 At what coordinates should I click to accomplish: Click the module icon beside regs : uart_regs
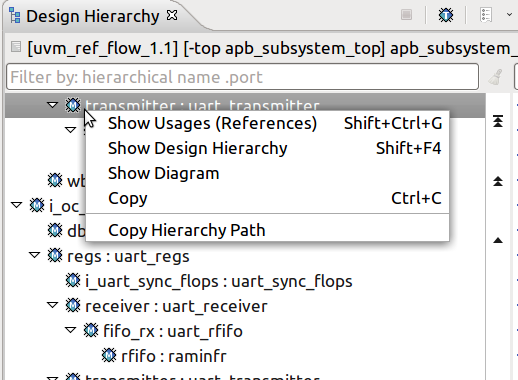(x=55, y=256)
